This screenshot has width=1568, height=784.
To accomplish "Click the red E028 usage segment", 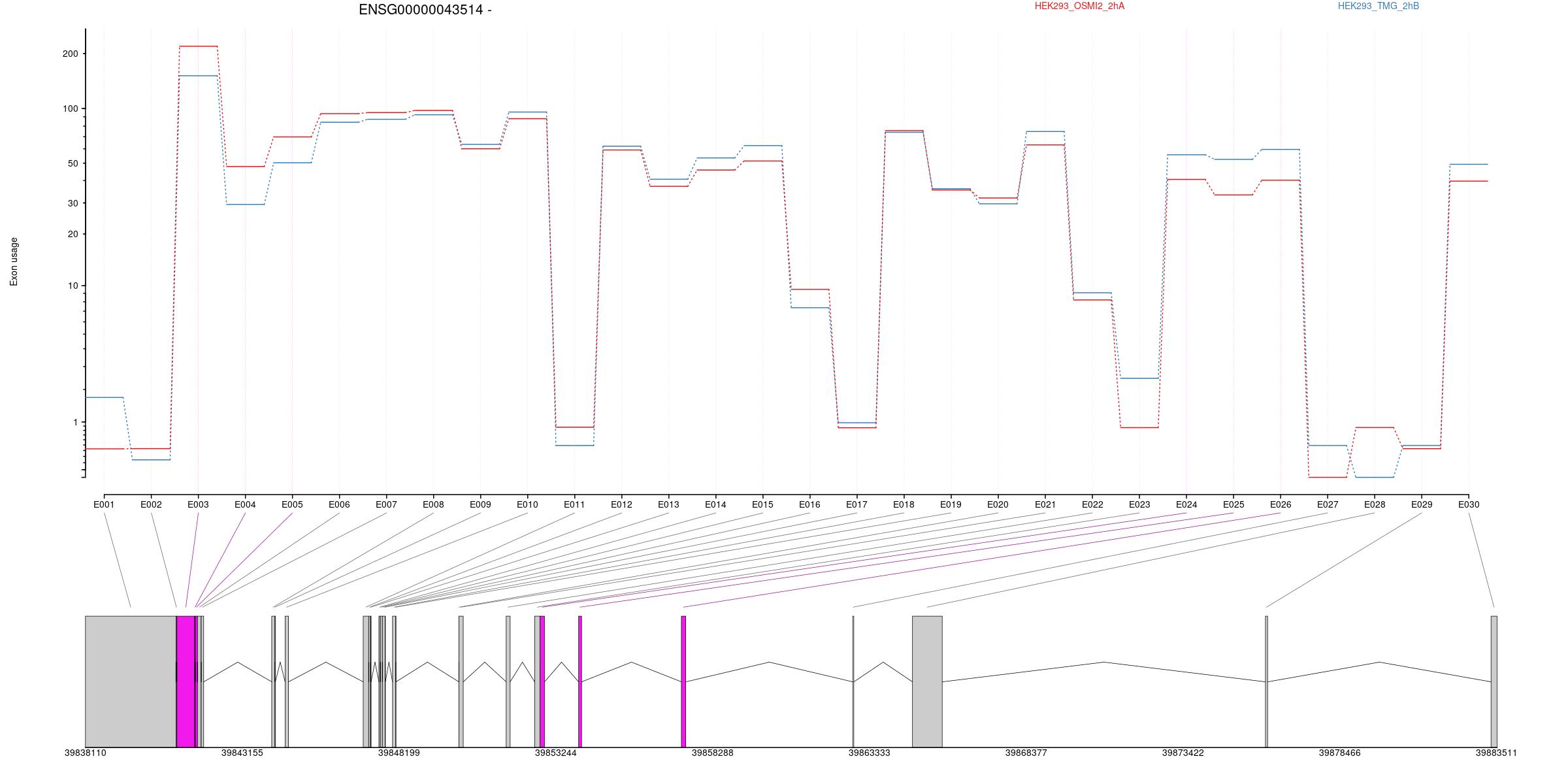I will pos(1375,427).
